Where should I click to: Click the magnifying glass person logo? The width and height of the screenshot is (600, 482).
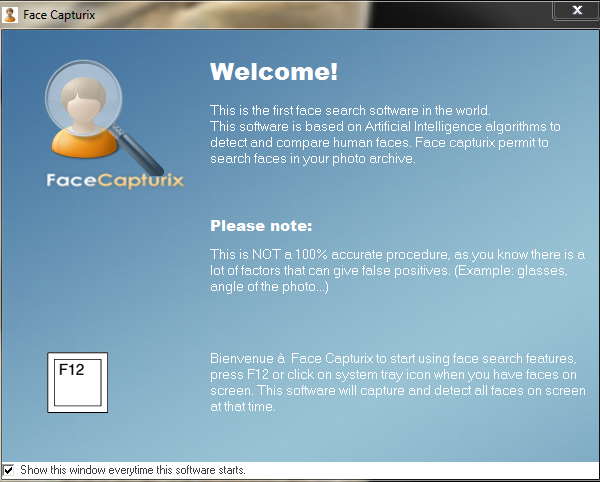104,117
